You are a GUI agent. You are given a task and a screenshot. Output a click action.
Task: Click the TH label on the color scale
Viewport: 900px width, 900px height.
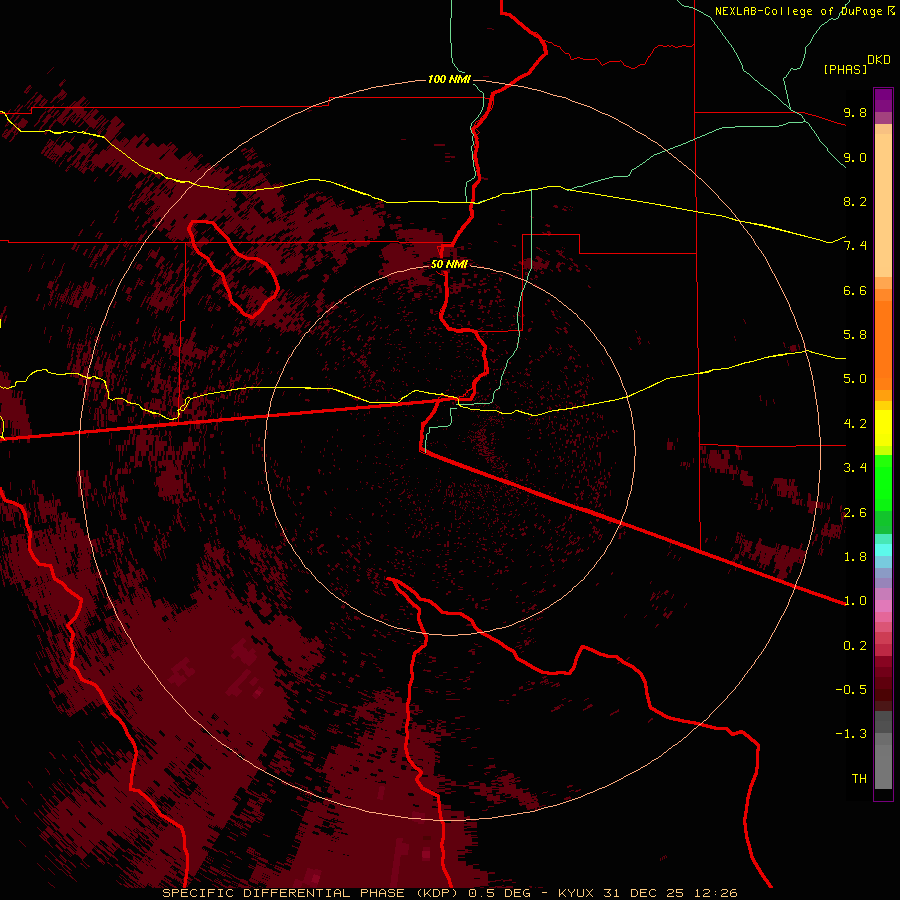click(859, 779)
